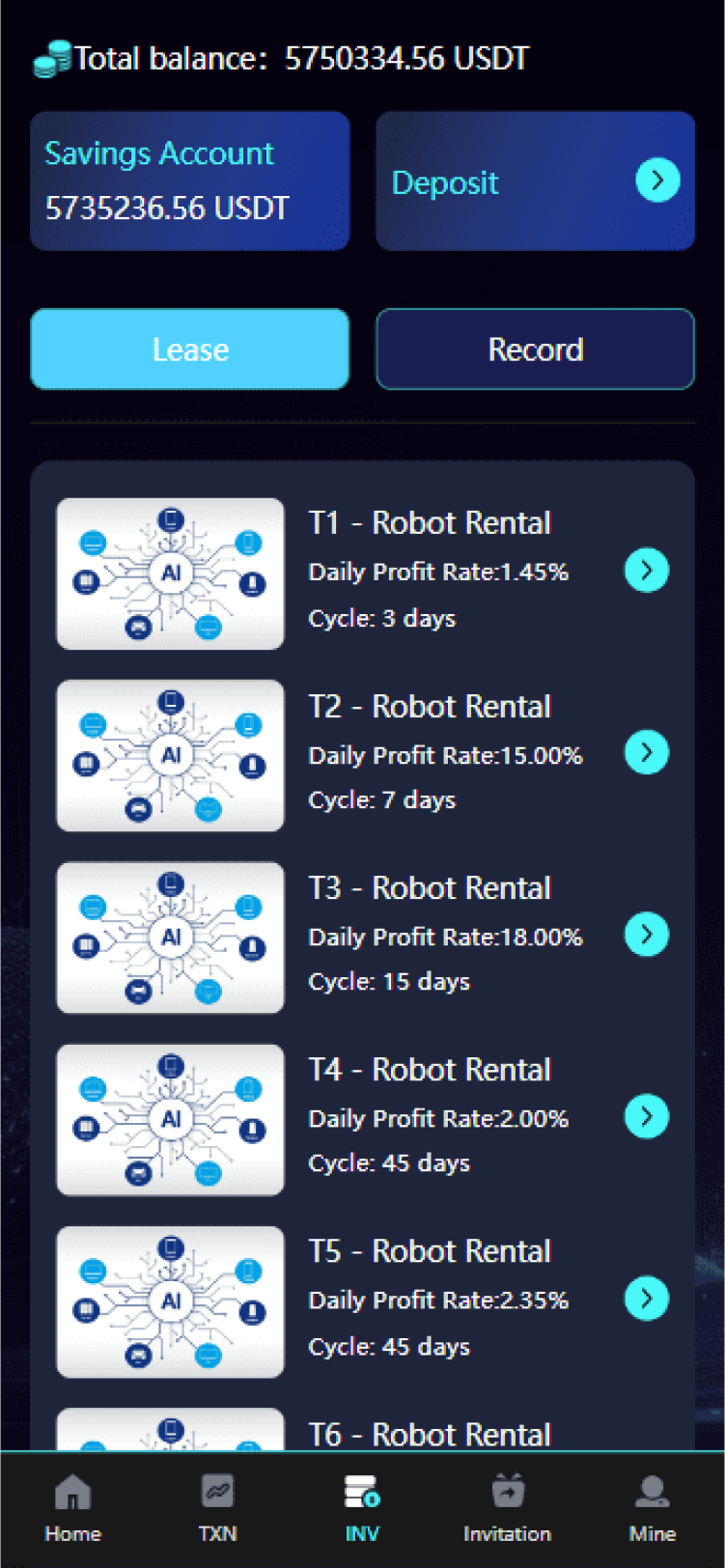Open T3 Robot Rental arrow chevron

[647, 934]
